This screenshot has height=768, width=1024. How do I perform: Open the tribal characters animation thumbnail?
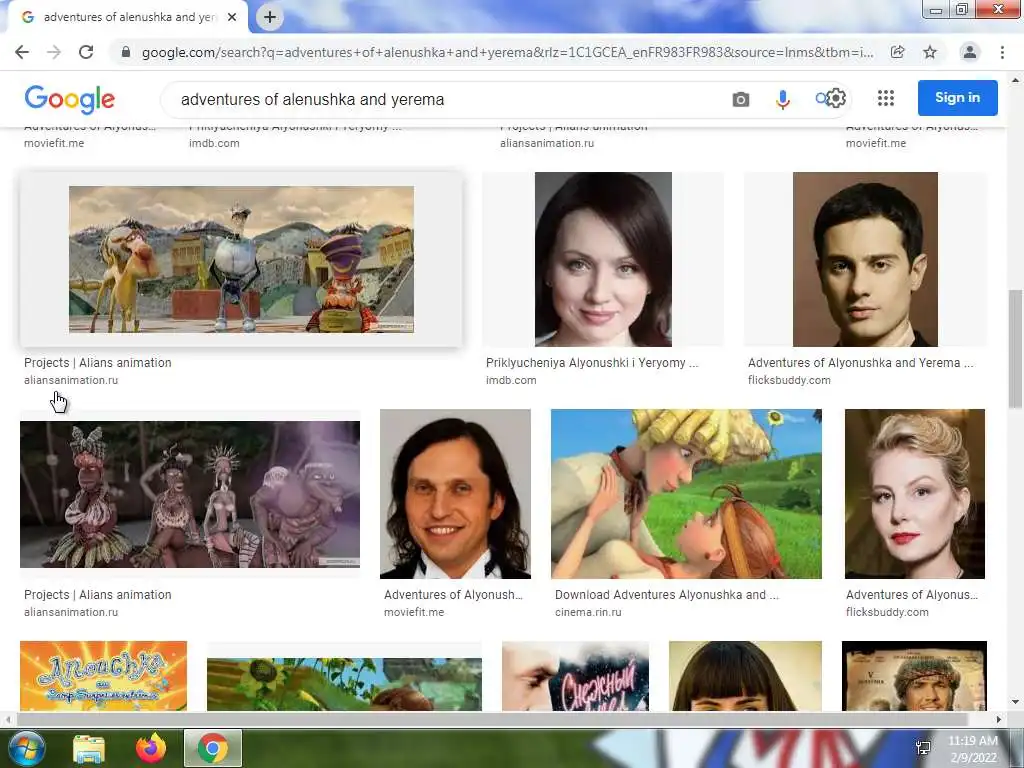(x=190, y=494)
